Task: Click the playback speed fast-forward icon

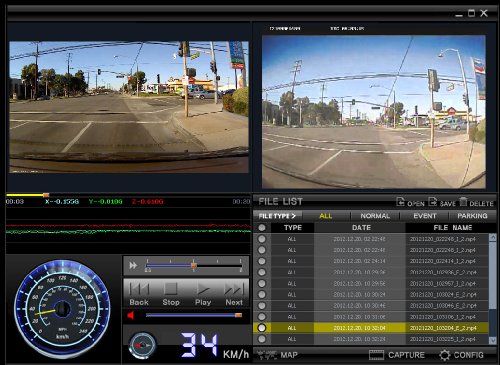Action: click(x=133, y=266)
